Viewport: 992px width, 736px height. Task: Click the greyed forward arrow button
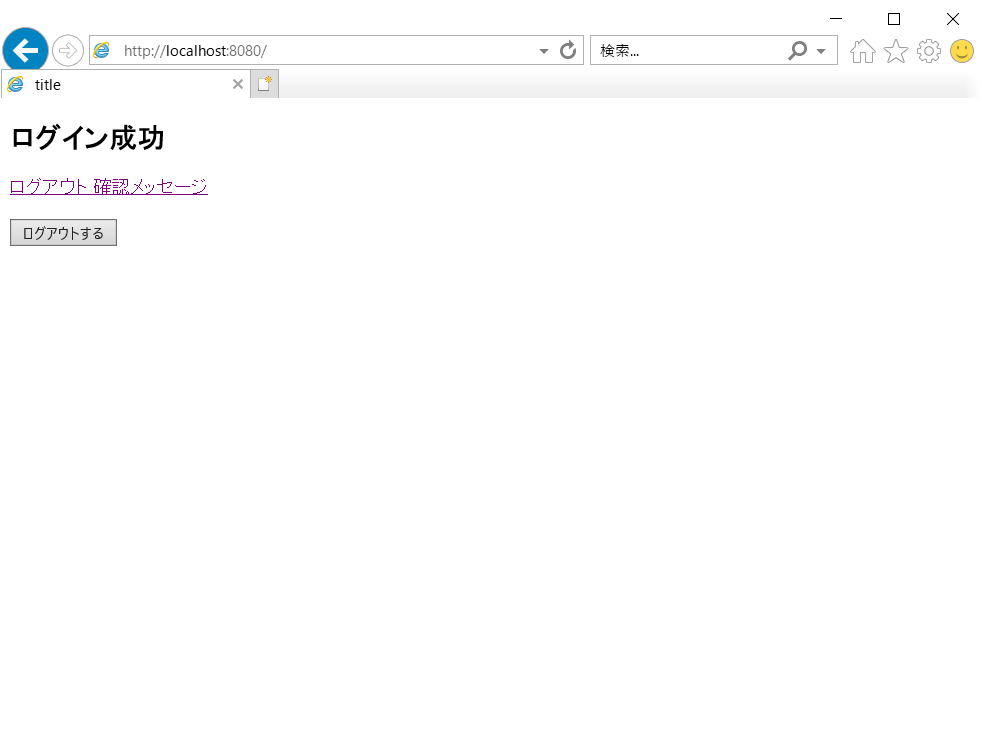tap(68, 51)
